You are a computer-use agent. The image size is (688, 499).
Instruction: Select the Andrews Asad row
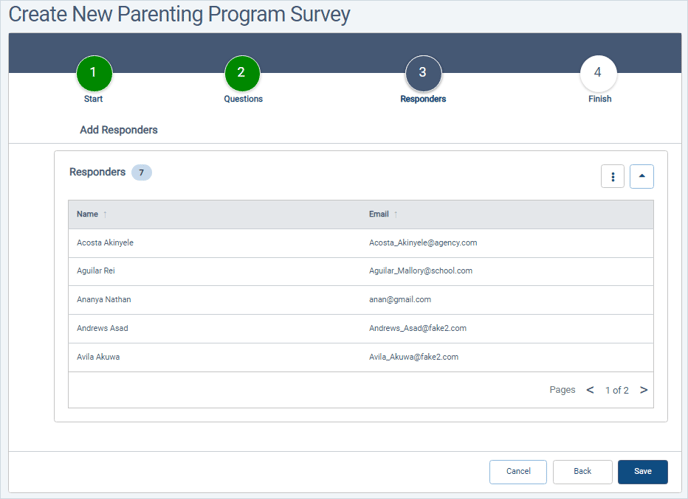coord(361,328)
